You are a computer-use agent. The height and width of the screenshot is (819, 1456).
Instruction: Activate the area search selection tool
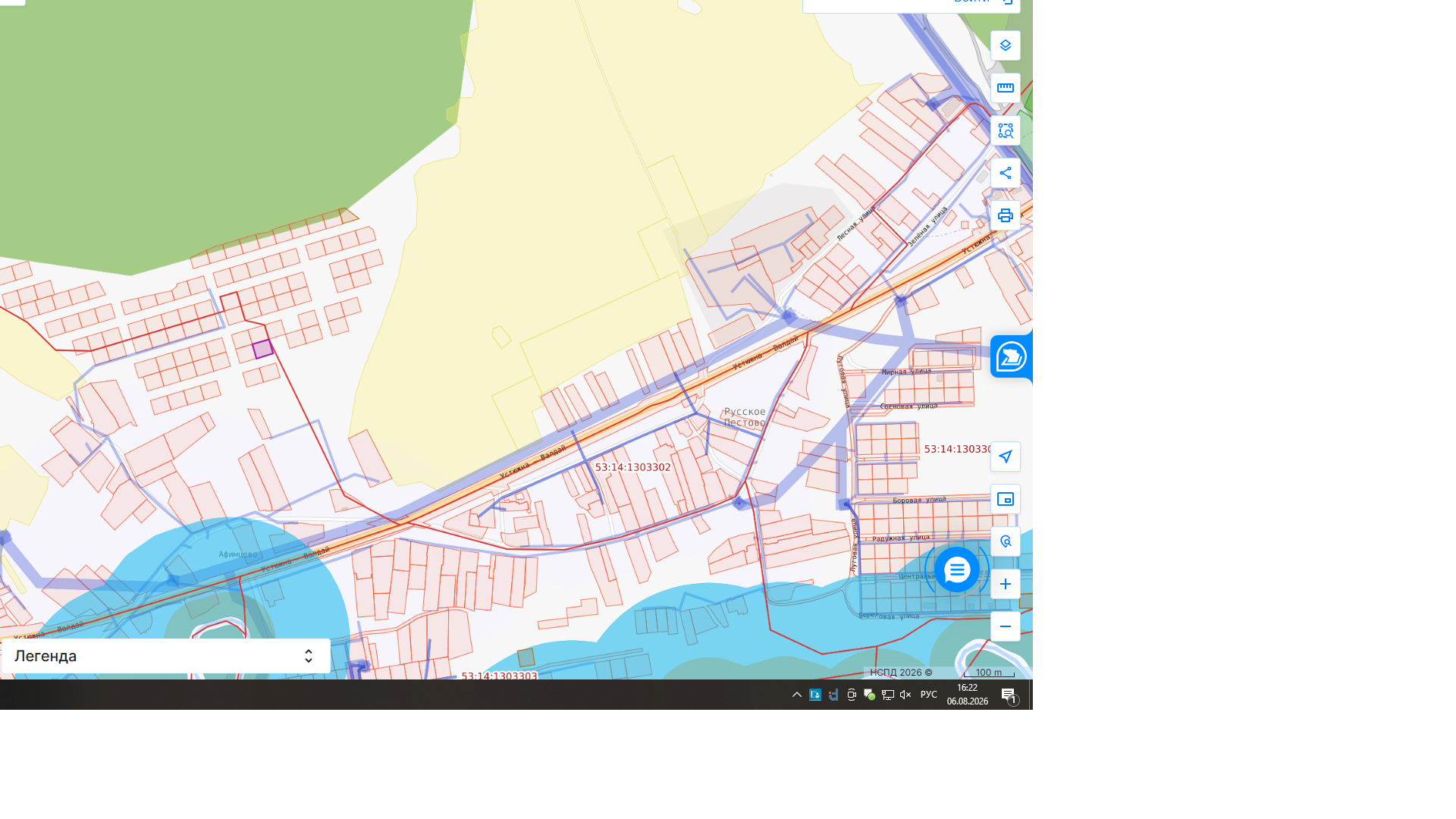pos(1005,130)
